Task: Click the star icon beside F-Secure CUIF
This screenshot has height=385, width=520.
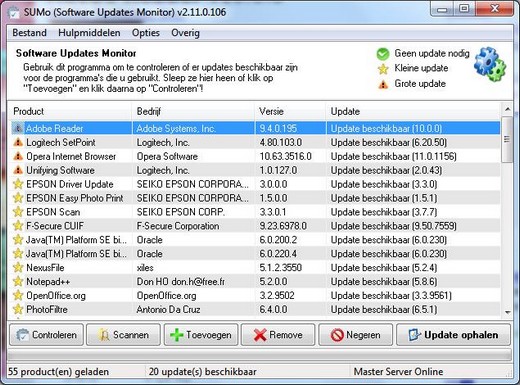Action: point(18,226)
